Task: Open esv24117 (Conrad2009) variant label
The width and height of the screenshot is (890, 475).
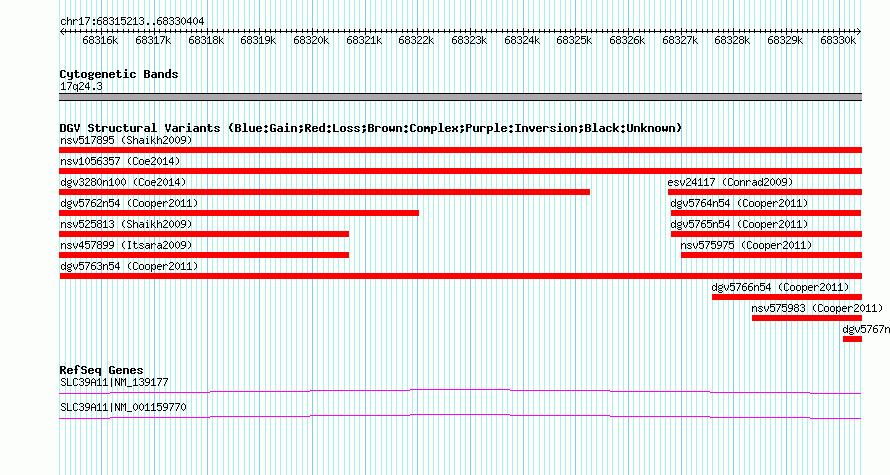Action: [x=730, y=182]
